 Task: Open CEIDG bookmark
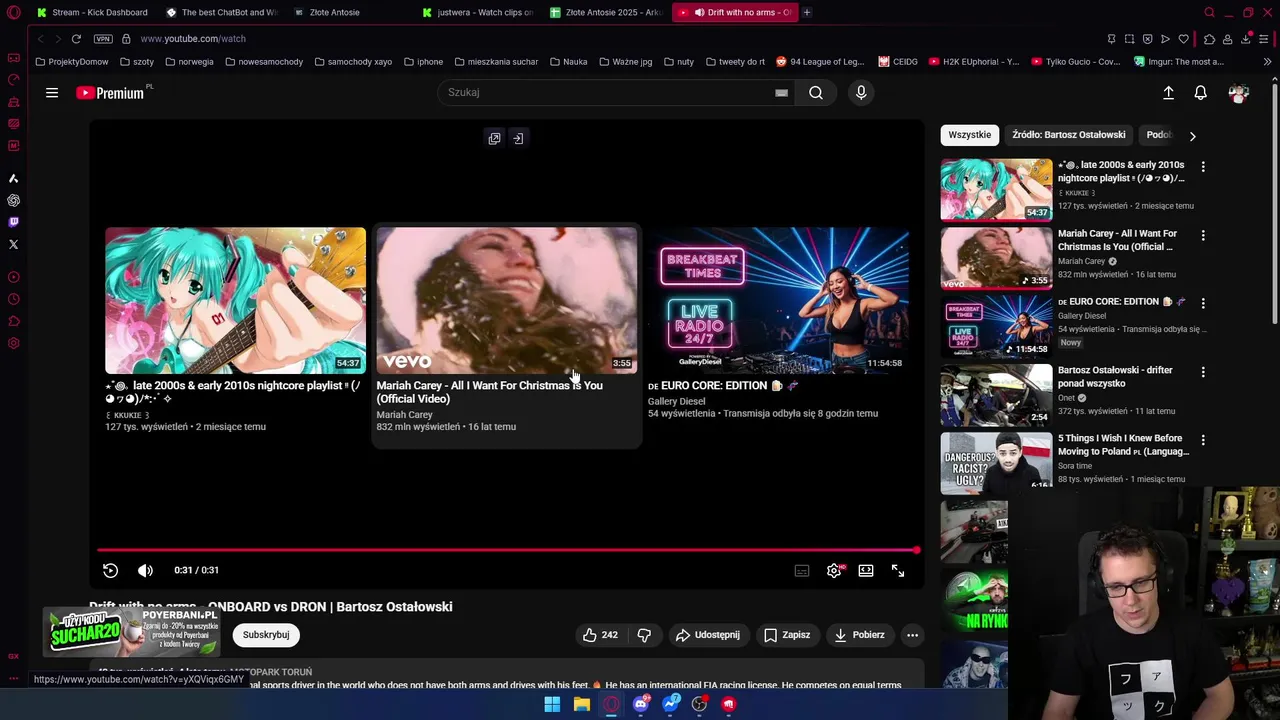click(x=898, y=62)
